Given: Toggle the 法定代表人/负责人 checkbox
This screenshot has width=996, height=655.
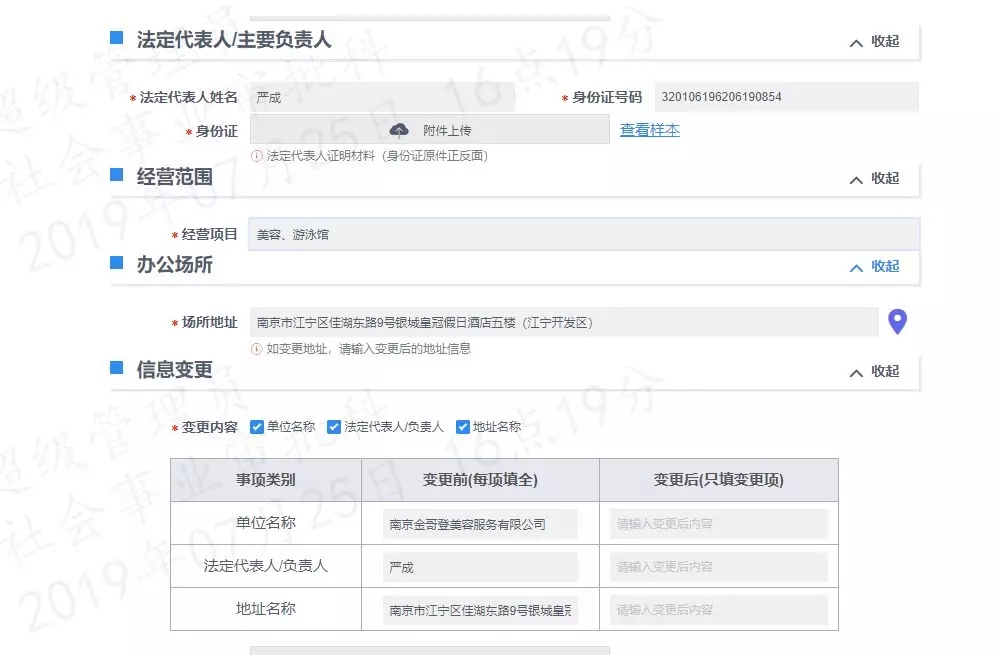Looking at the screenshot, I should (334, 427).
